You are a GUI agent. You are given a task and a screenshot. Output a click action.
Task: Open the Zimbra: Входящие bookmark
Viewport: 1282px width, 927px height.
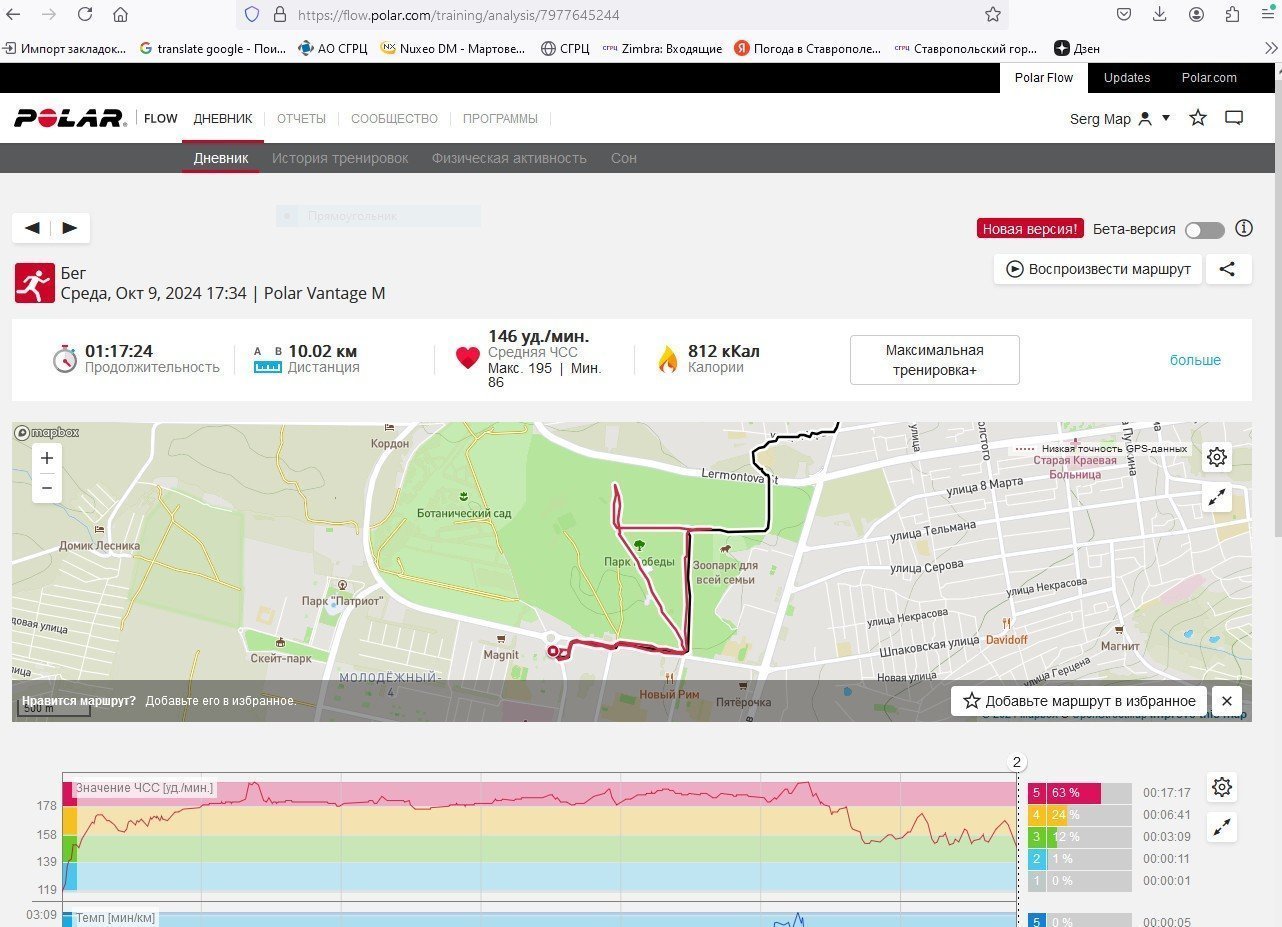tap(662, 48)
